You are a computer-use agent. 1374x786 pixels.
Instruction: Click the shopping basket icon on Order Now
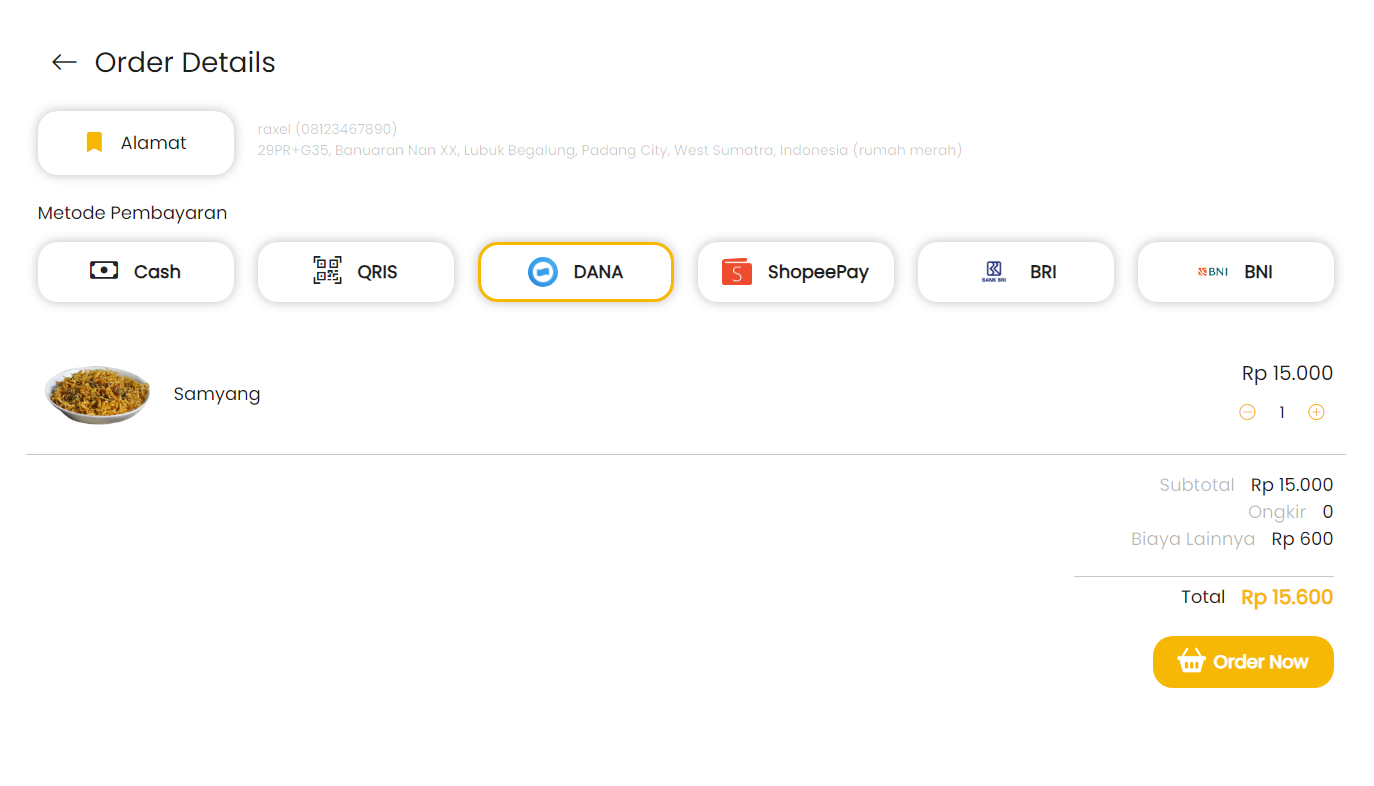pyautogui.click(x=1191, y=661)
